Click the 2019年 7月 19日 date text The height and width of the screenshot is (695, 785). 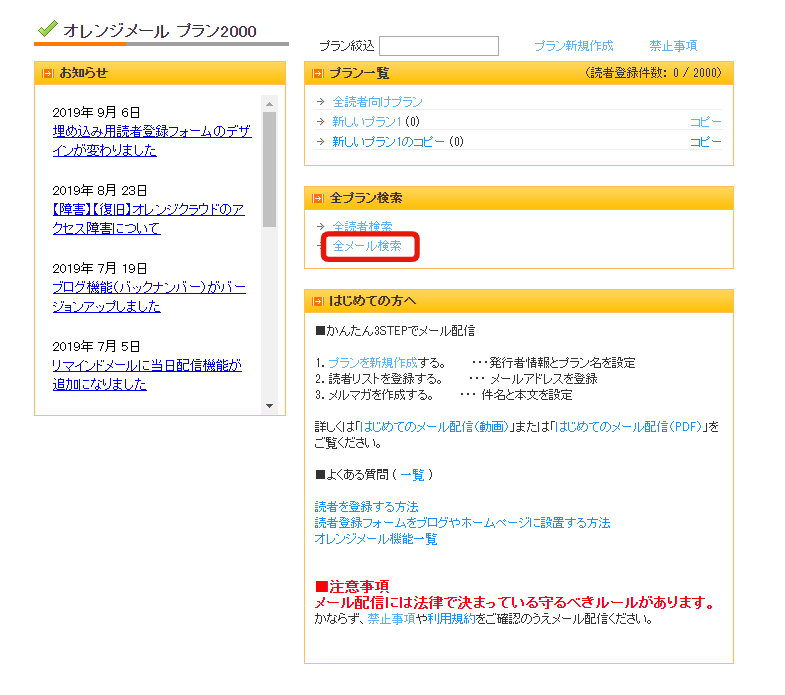[x=100, y=268]
